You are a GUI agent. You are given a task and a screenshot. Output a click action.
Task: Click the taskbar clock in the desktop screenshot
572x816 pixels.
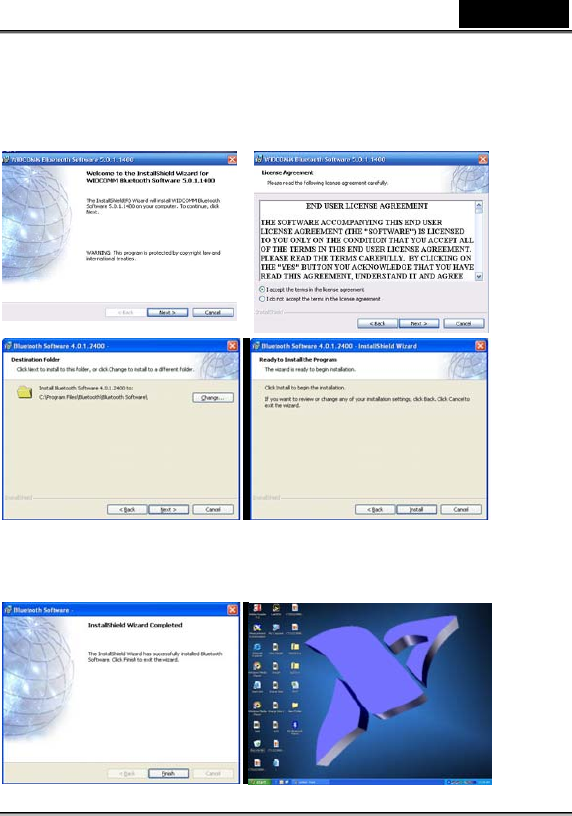484,782
